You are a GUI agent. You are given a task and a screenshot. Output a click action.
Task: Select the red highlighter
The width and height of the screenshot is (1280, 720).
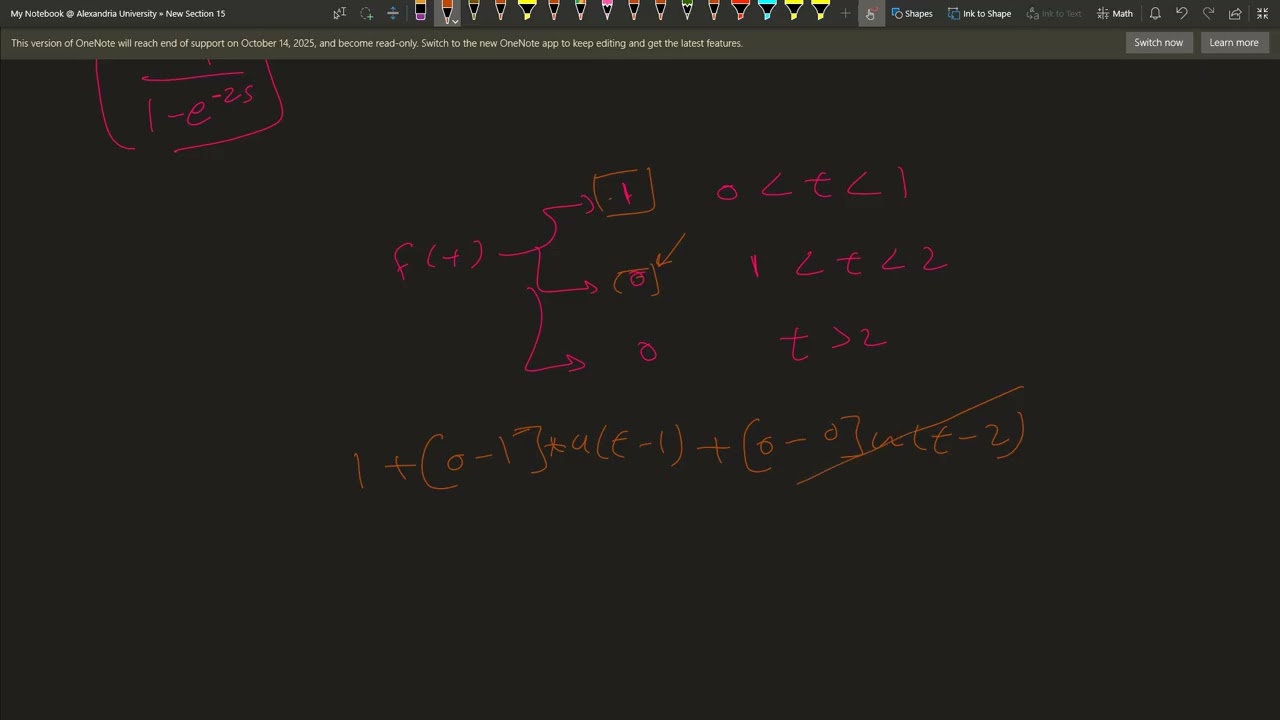tap(740, 12)
